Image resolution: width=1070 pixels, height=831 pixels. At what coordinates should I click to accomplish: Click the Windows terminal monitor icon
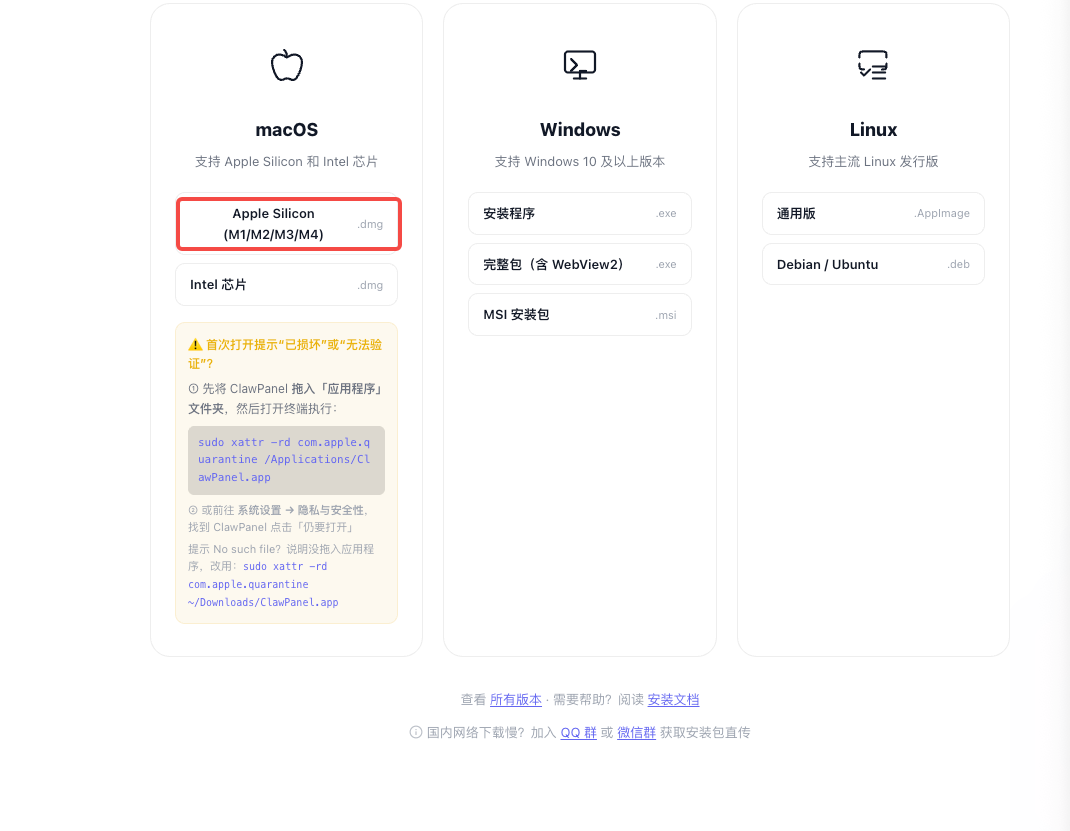point(580,65)
